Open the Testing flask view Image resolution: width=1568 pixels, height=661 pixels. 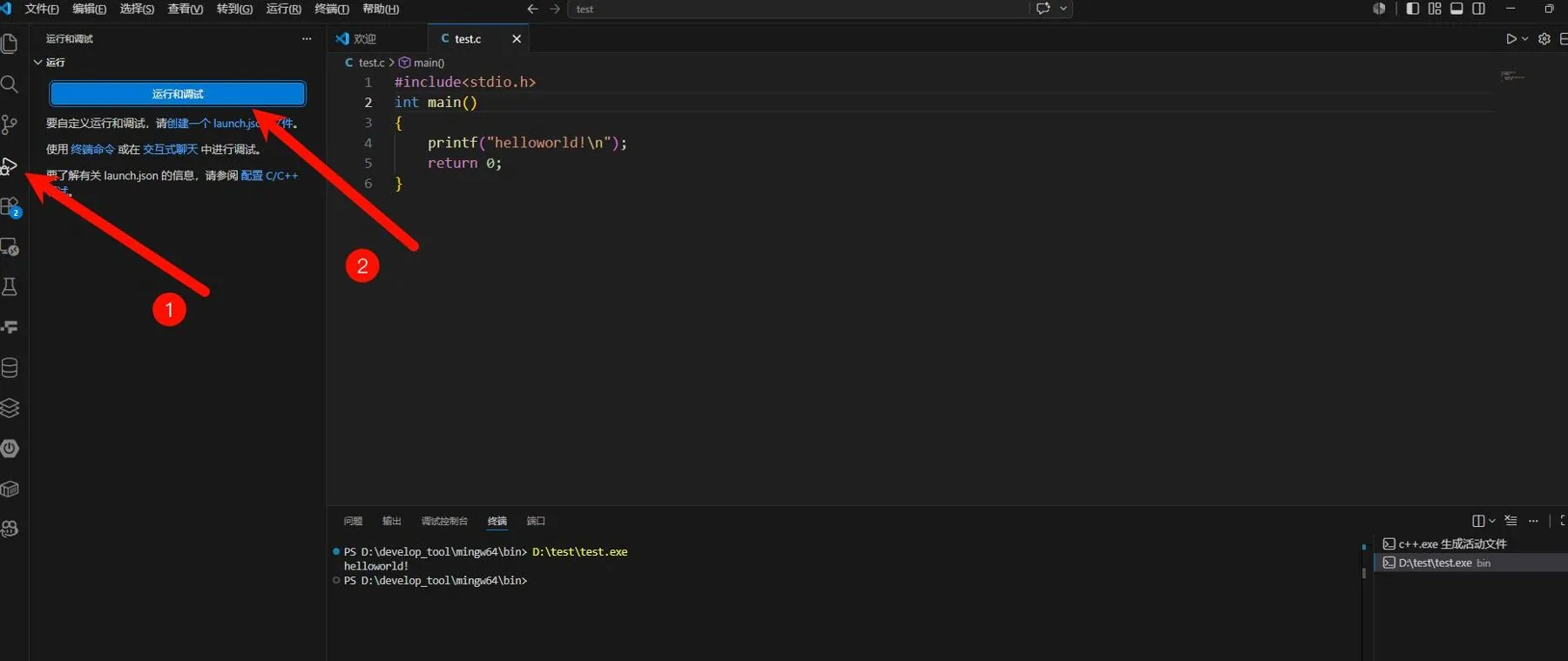click(x=10, y=287)
